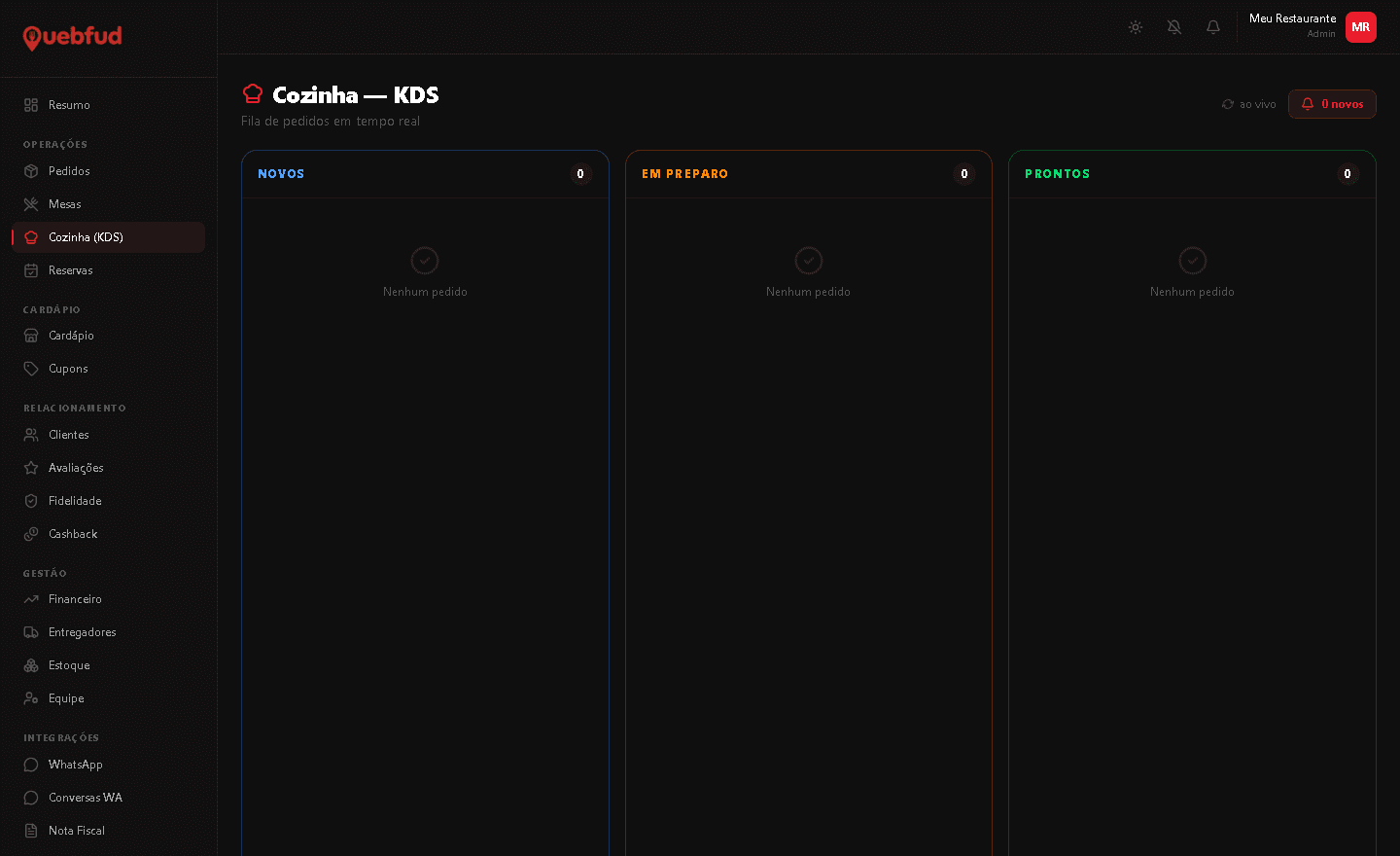Click the Pedidos box icon
The height and width of the screenshot is (856, 1400).
[31, 171]
